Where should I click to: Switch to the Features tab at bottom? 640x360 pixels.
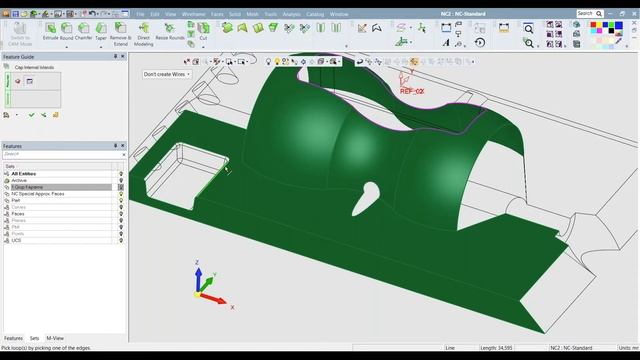tap(13, 338)
